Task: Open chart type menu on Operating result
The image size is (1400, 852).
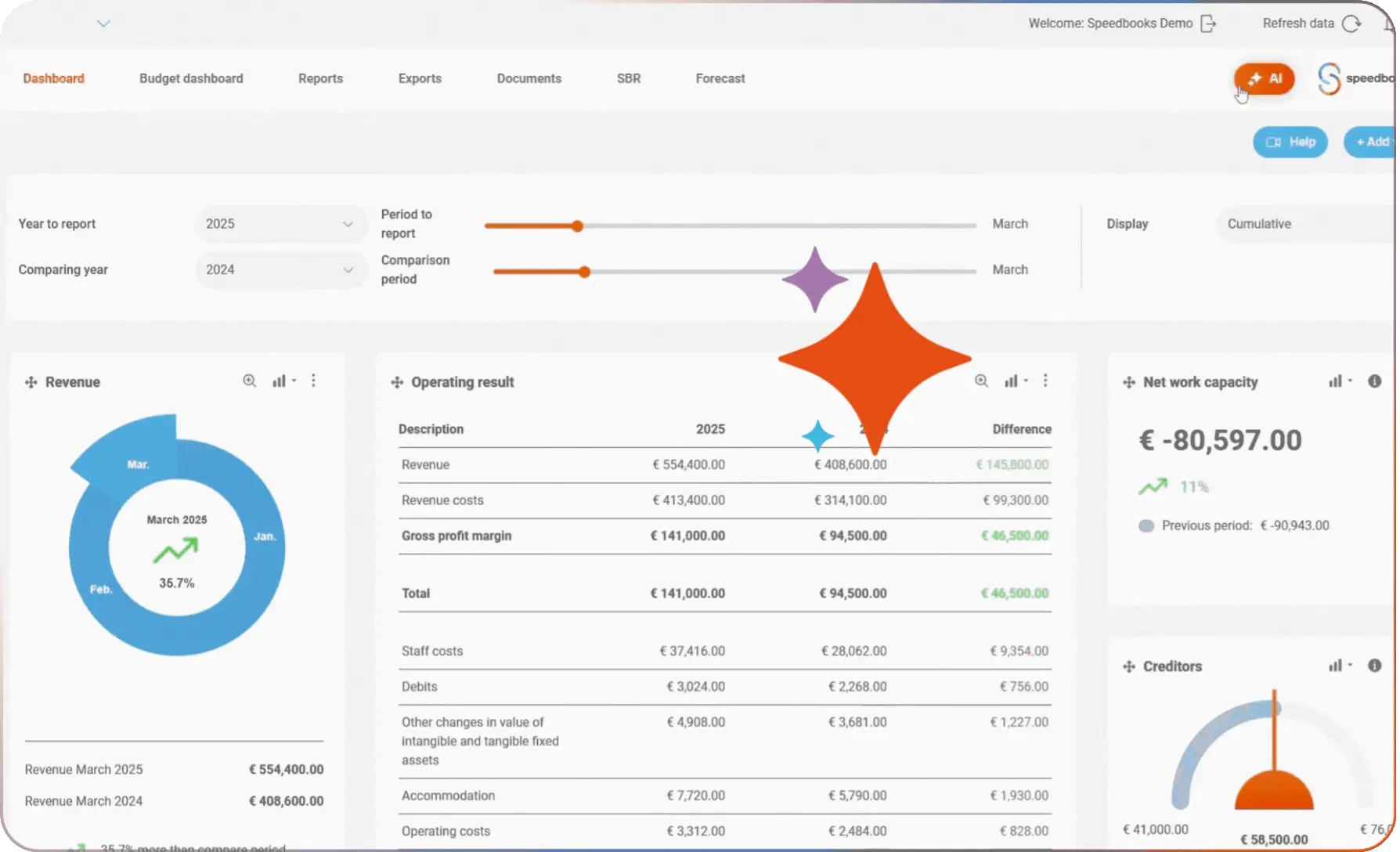Action: tap(1016, 381)
